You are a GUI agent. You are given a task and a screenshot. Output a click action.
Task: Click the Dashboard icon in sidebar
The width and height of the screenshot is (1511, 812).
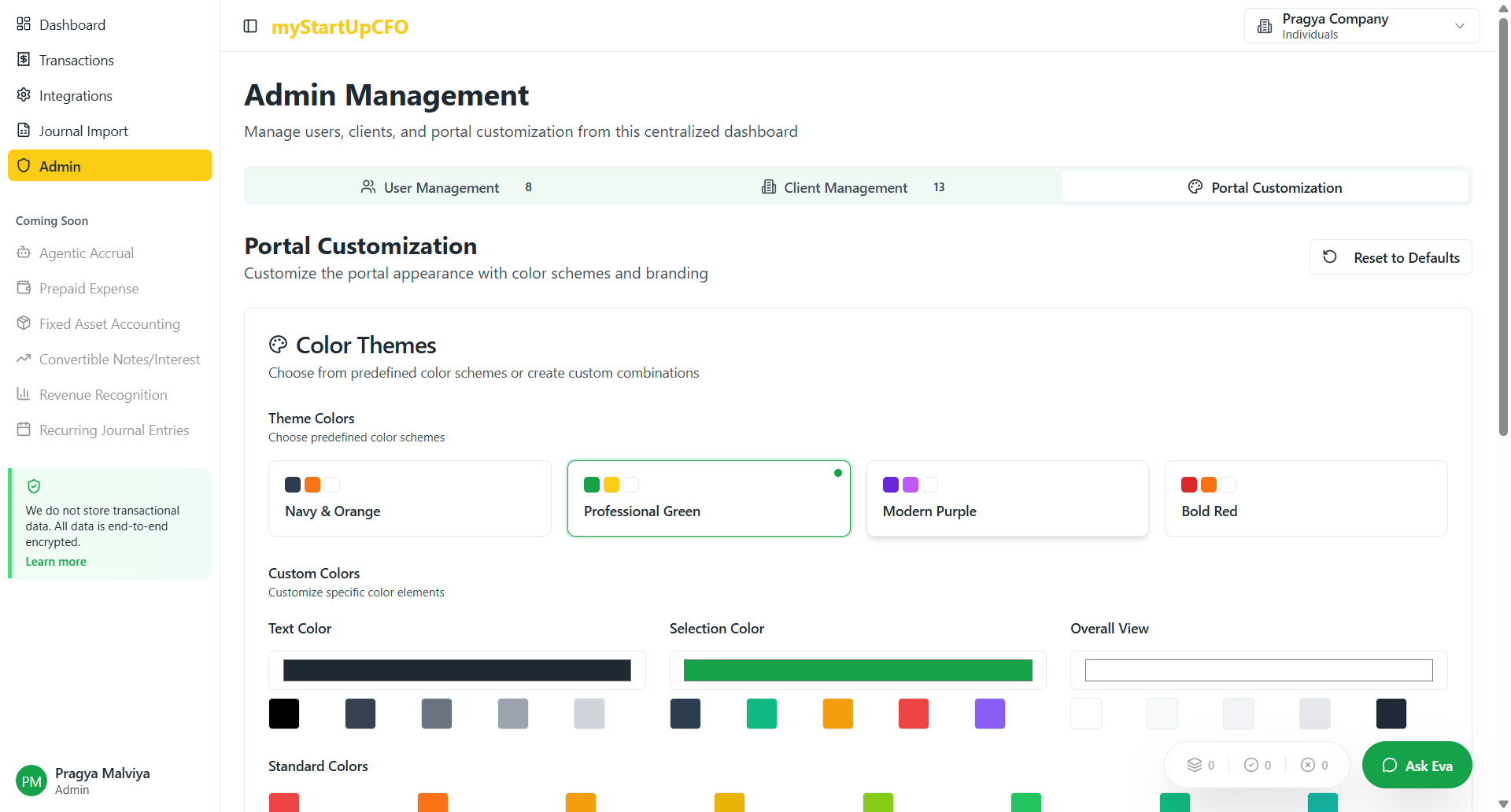coord(24,24)
